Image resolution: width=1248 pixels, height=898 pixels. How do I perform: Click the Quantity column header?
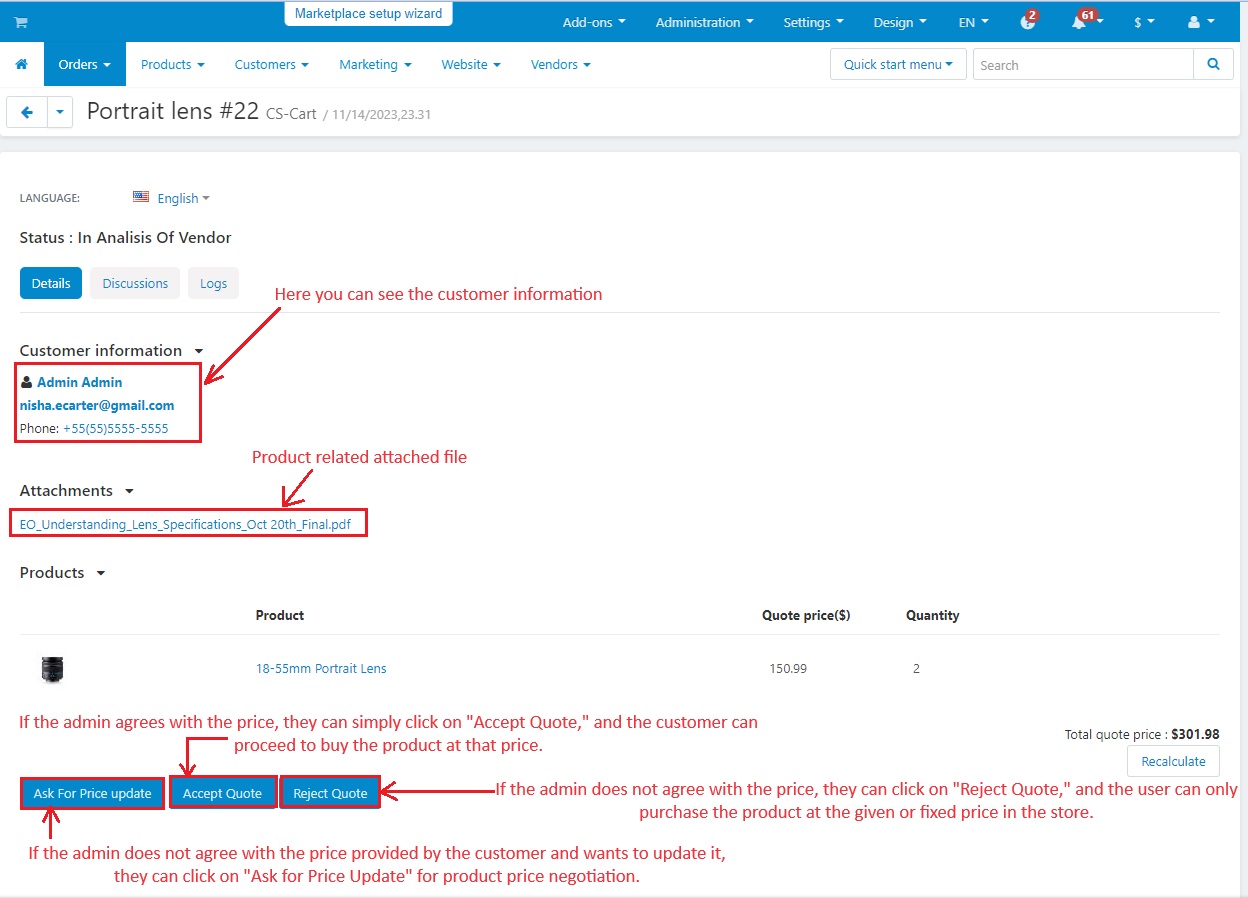click(x=932, y=615)
